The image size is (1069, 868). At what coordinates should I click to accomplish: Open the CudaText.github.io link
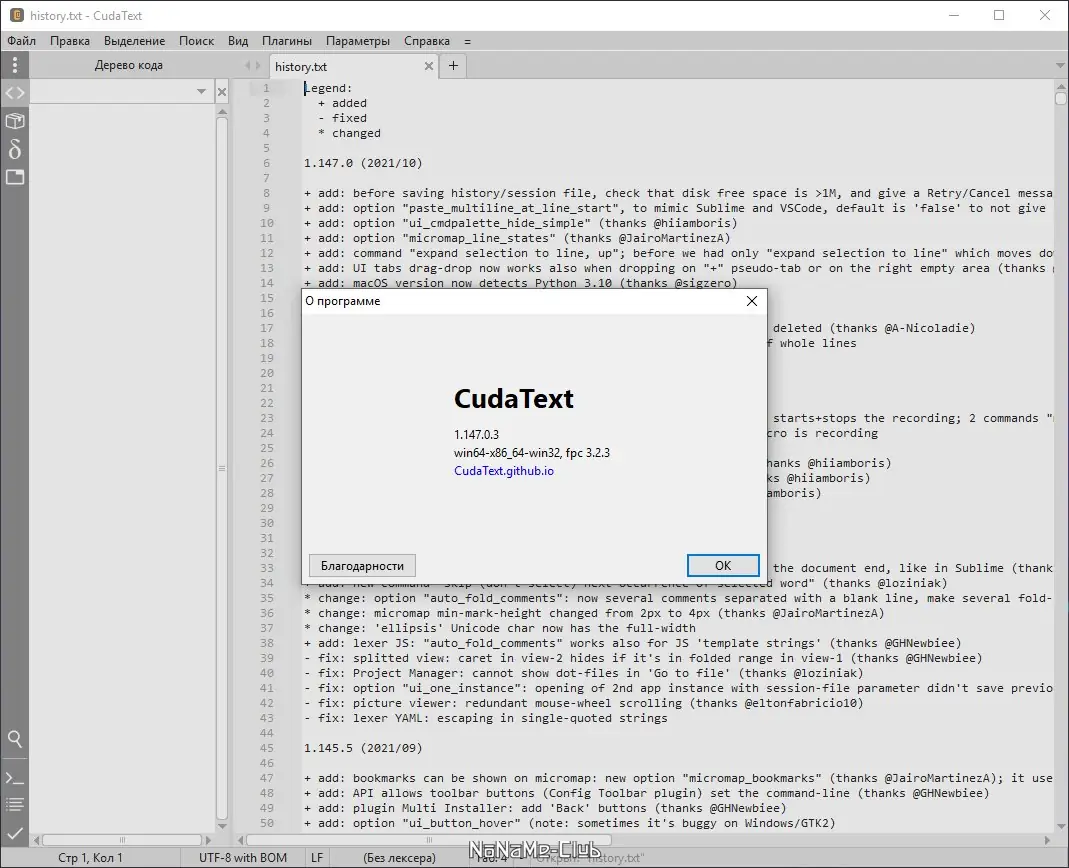(x=504, y=471)
